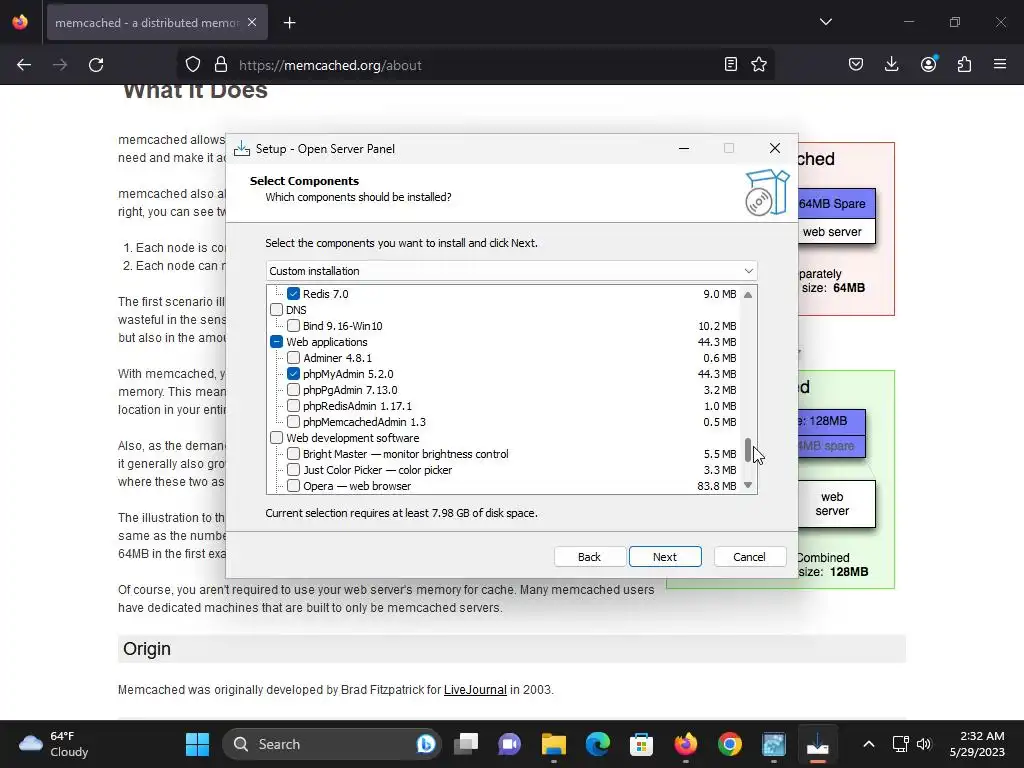List all tabs dropdown arrow
Screen dimensions: 1024x768
(825, 22)
